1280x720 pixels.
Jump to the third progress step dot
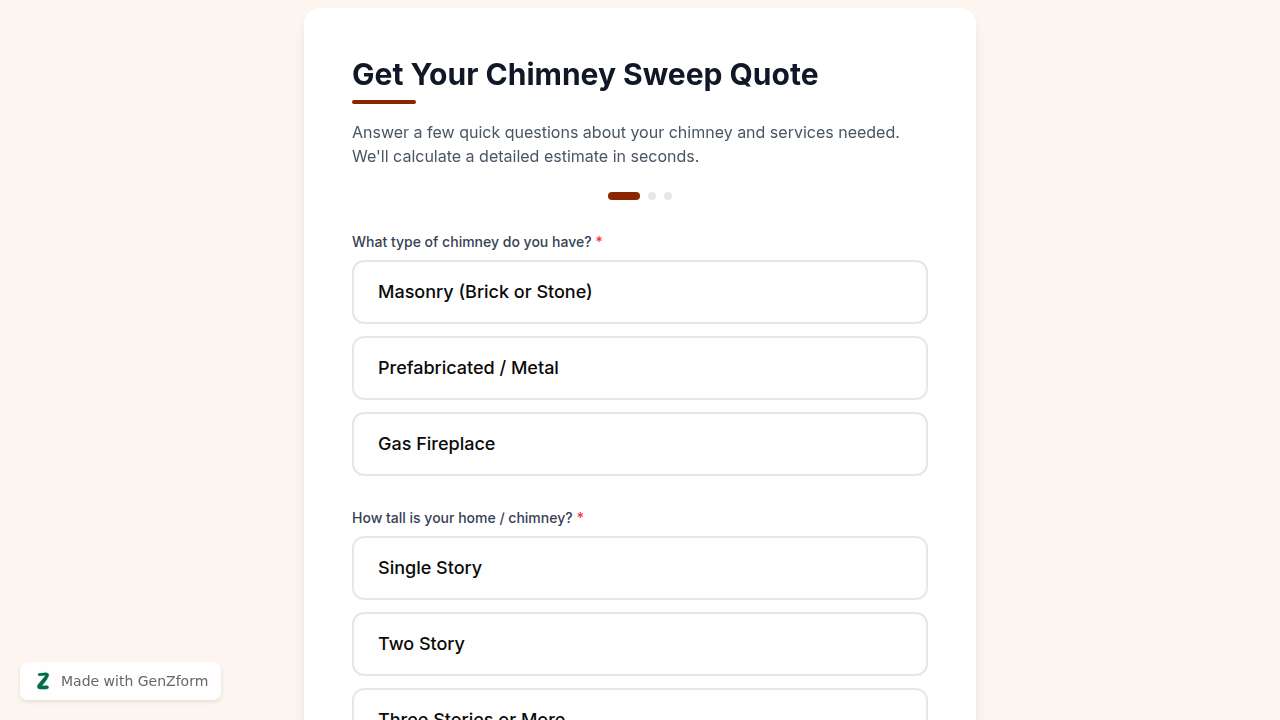[668, 196]
